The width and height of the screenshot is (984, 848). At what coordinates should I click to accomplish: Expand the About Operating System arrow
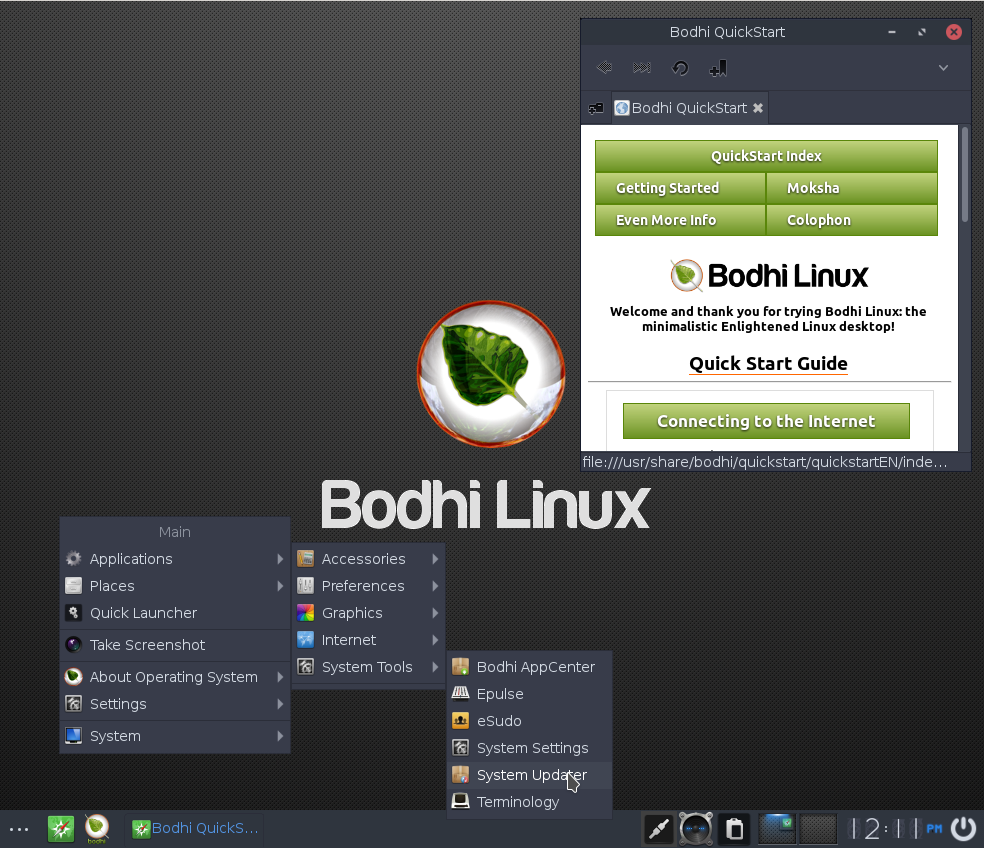[280, 677]
